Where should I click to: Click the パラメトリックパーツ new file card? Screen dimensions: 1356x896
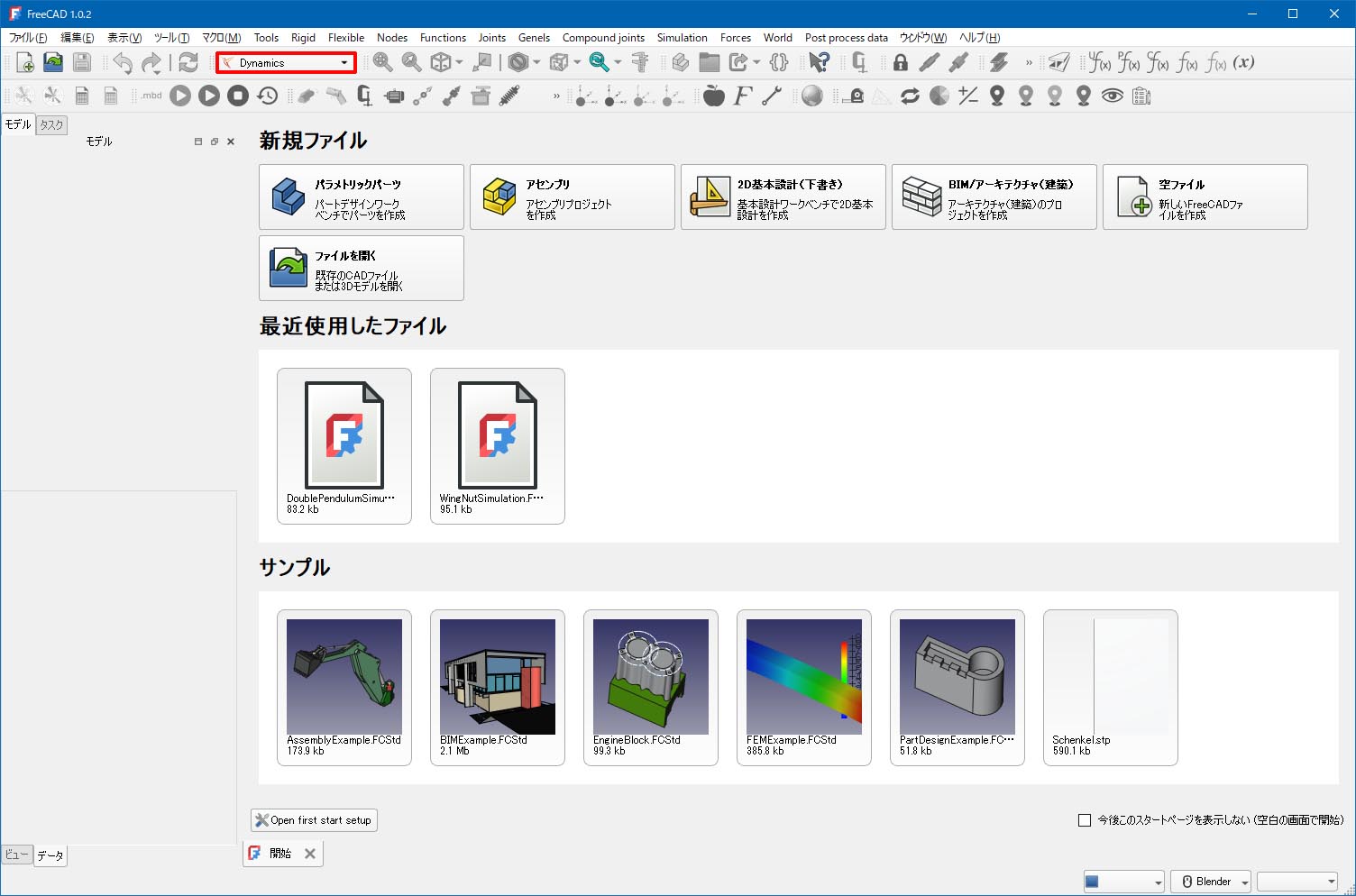[x=362, y=197]
